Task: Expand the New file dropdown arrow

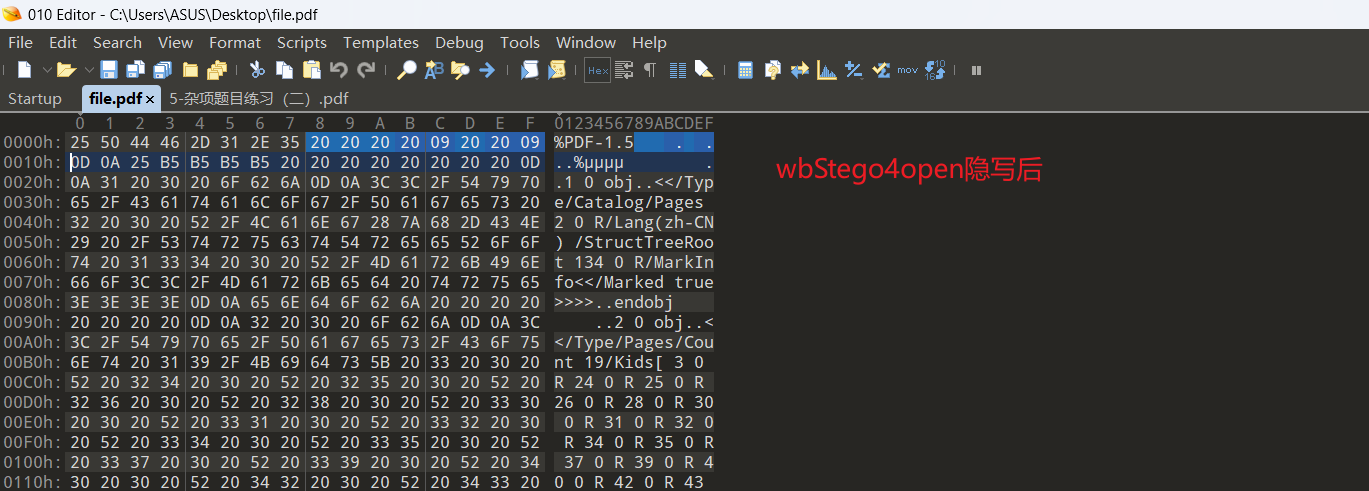Action: click(x=46, y=70)
